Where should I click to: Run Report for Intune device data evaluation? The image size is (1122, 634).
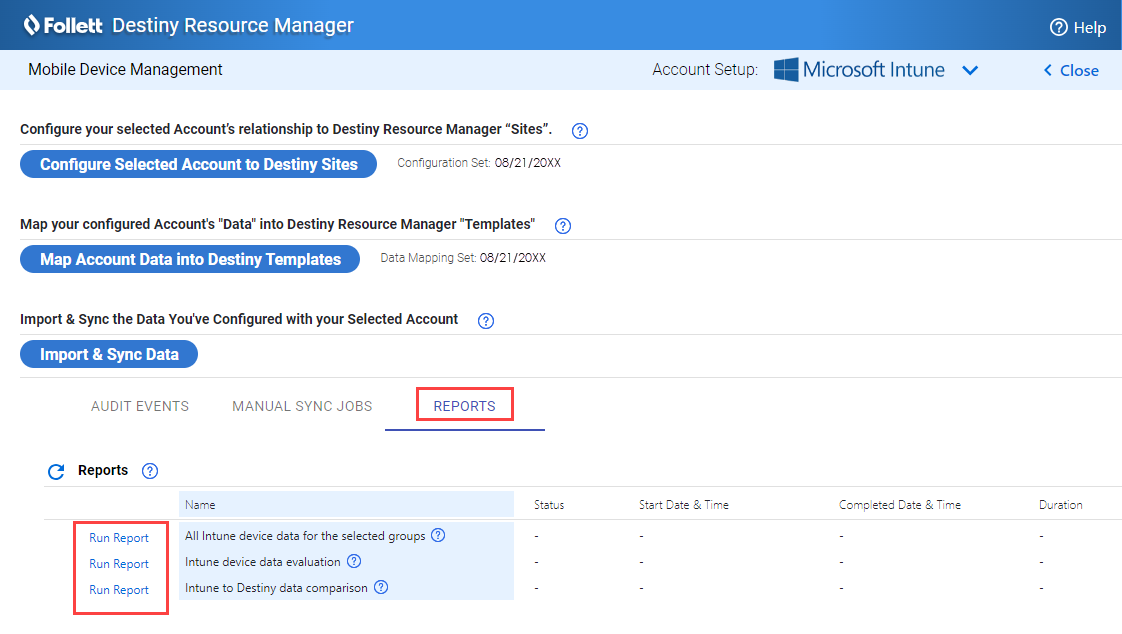click(x=120, y=563)
